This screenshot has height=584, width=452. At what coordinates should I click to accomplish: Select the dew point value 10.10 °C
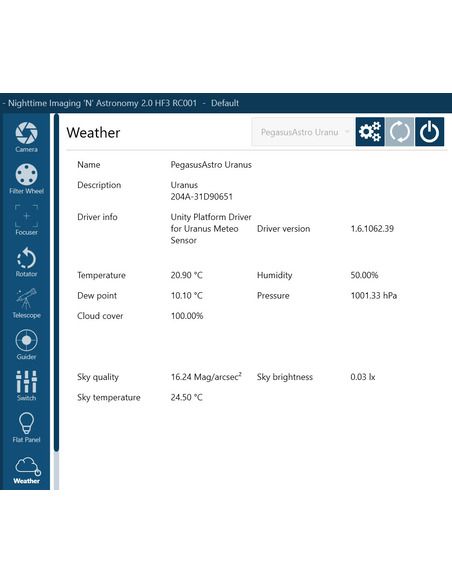pos(187,296)
